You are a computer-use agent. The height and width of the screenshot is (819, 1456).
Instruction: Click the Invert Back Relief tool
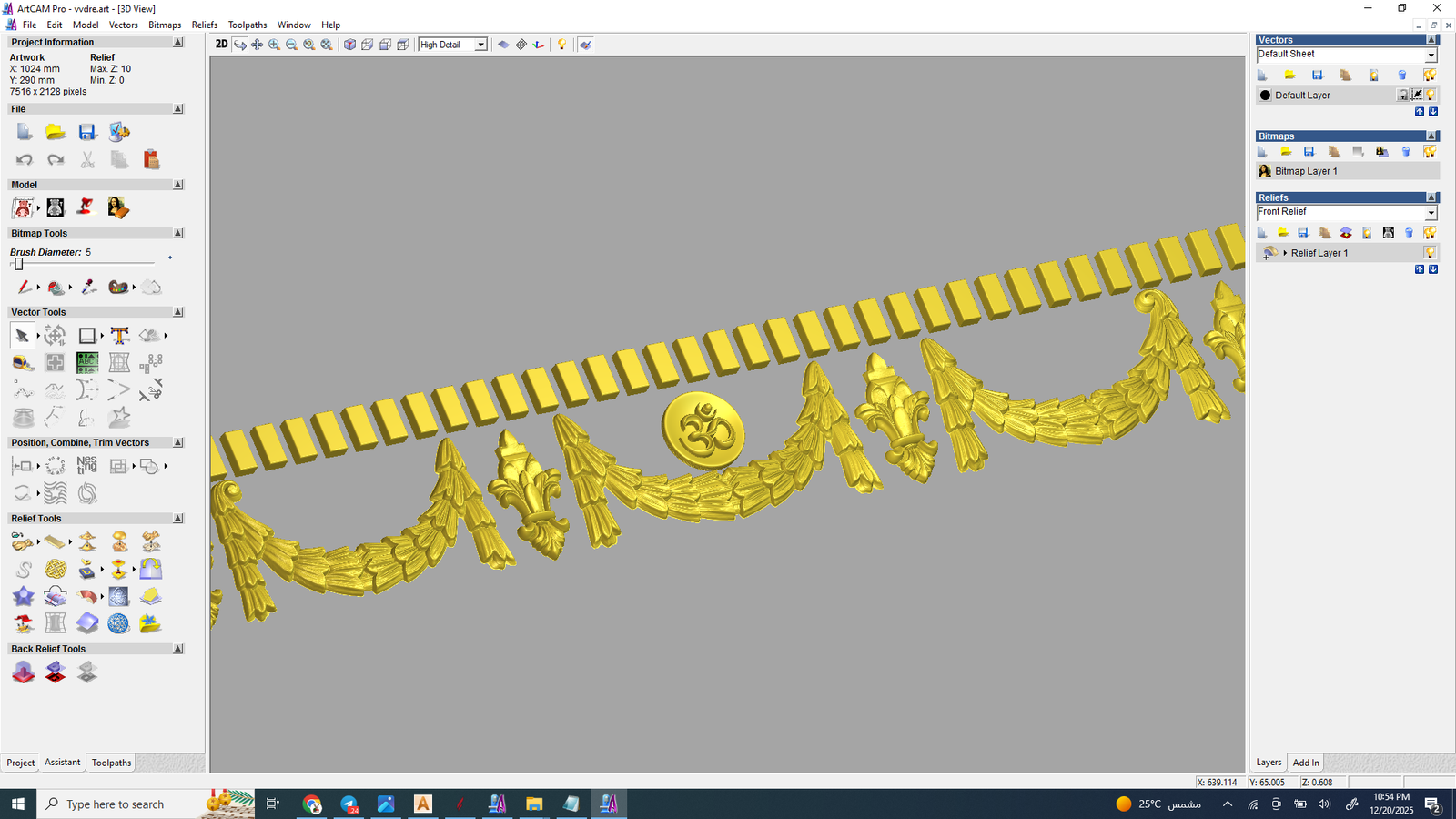56,672
